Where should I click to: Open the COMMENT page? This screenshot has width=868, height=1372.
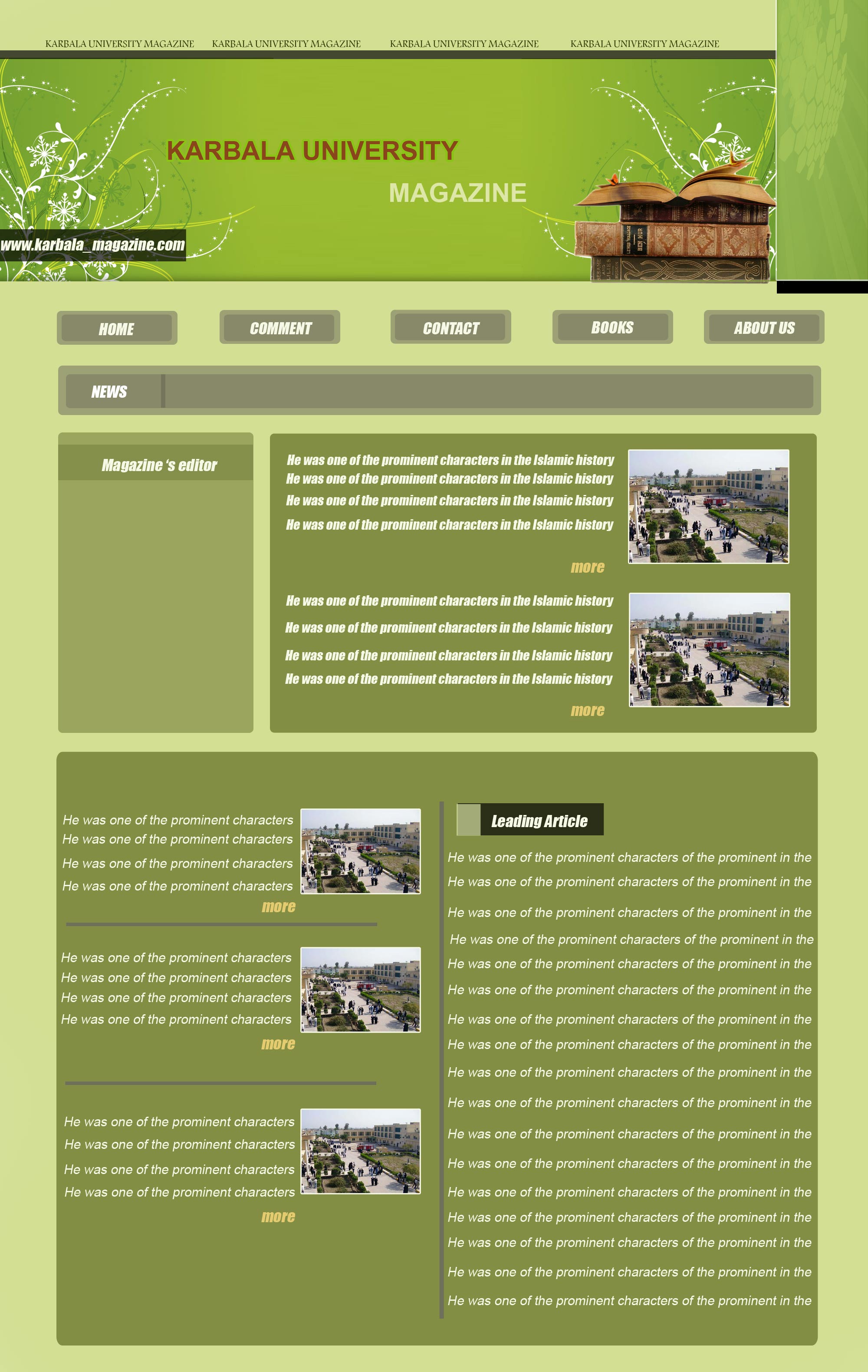tap(279, 328)
